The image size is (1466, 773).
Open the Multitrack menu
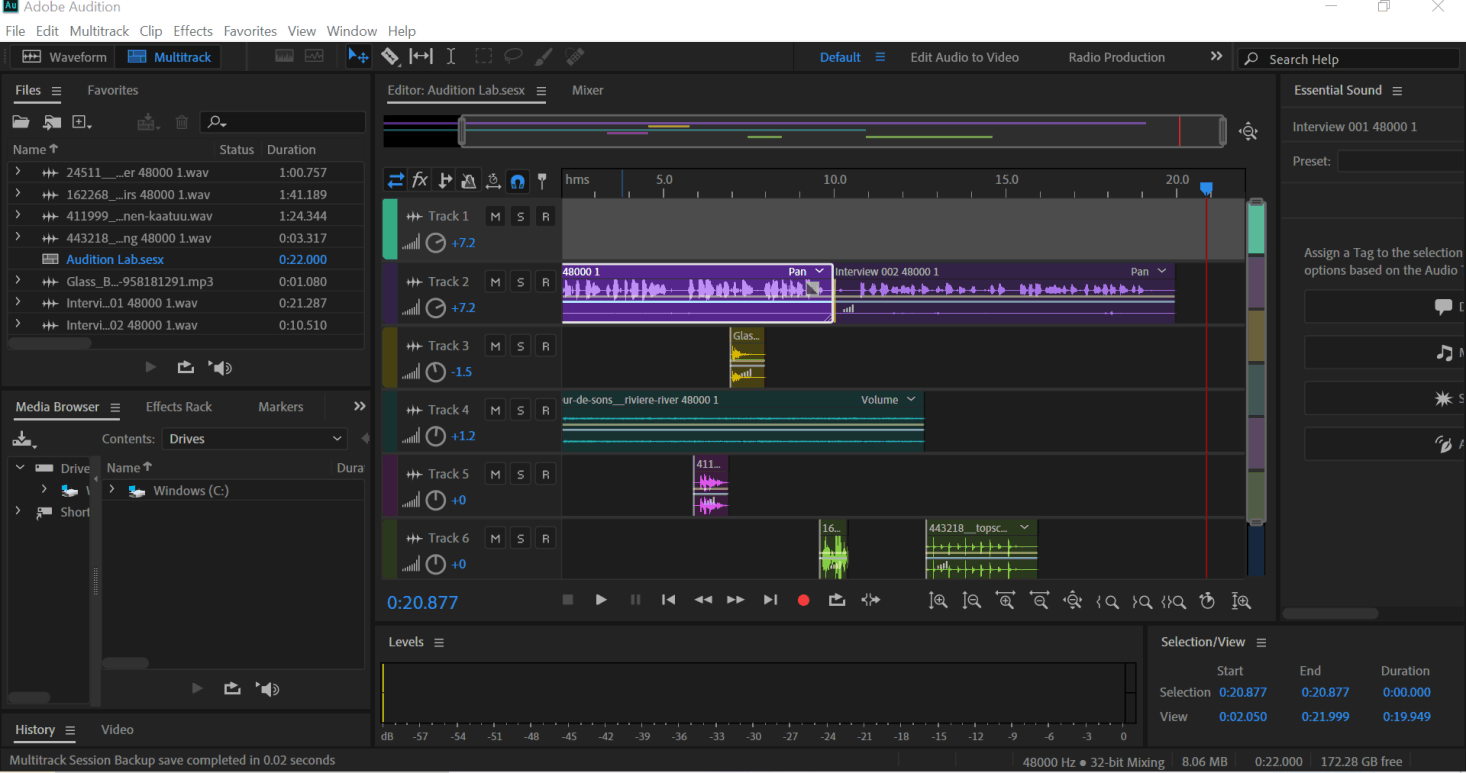pyautogui.click(x=99, y=31)
